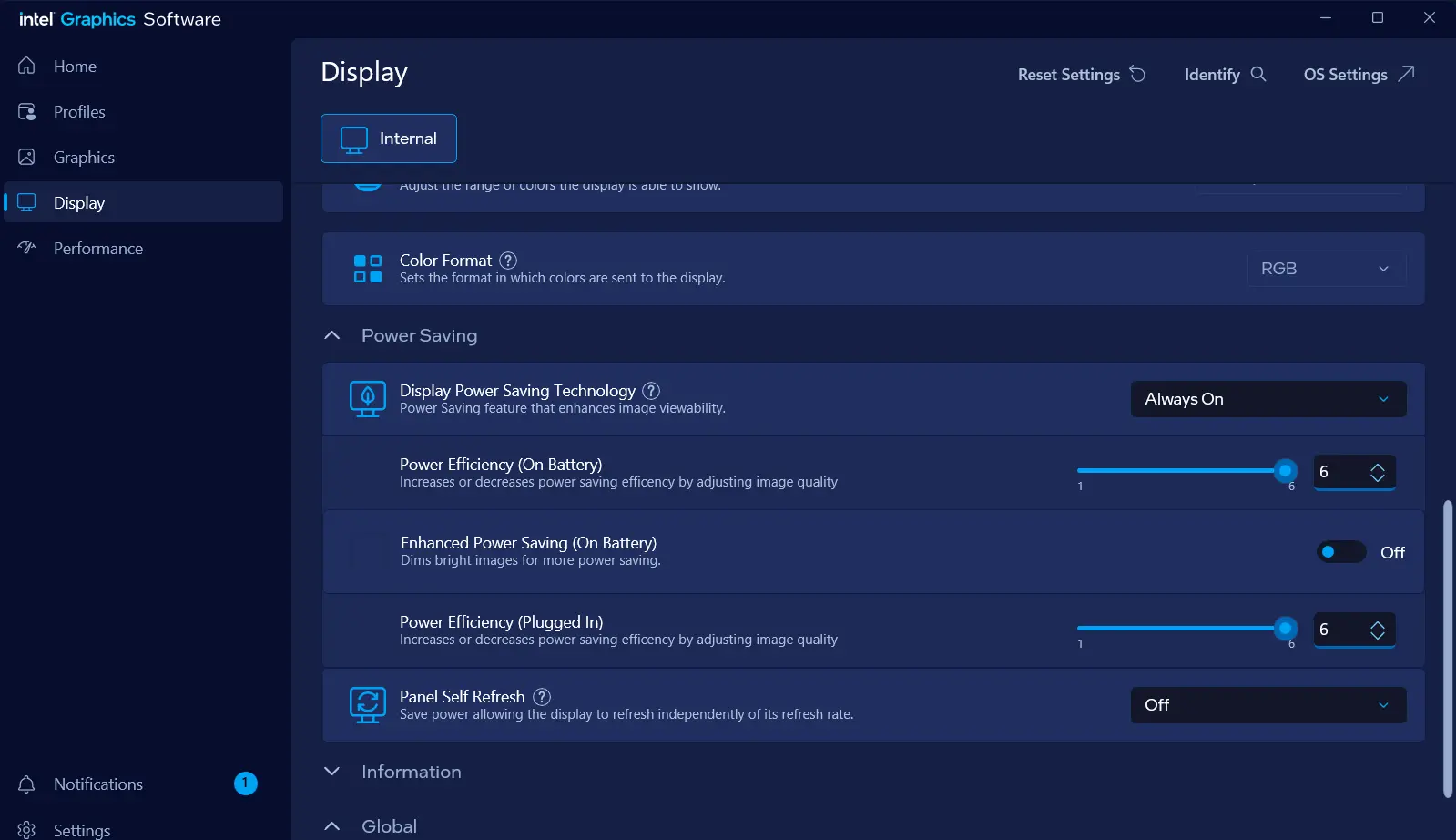The height and width of the screenshot is (840, 1456).
Task: Click the Settings gear icon
Action: (26, 829)
